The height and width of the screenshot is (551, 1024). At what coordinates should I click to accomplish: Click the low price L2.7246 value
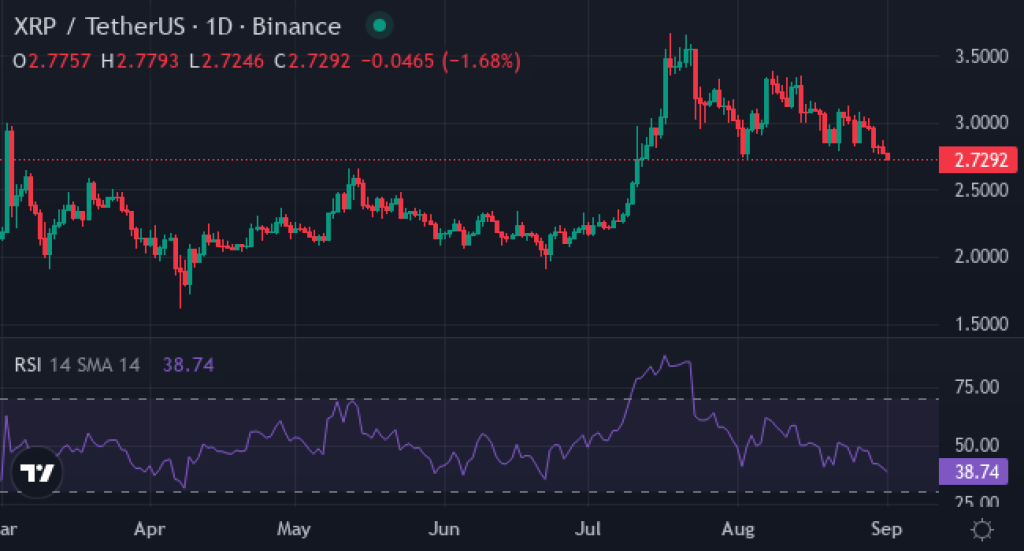227,61
